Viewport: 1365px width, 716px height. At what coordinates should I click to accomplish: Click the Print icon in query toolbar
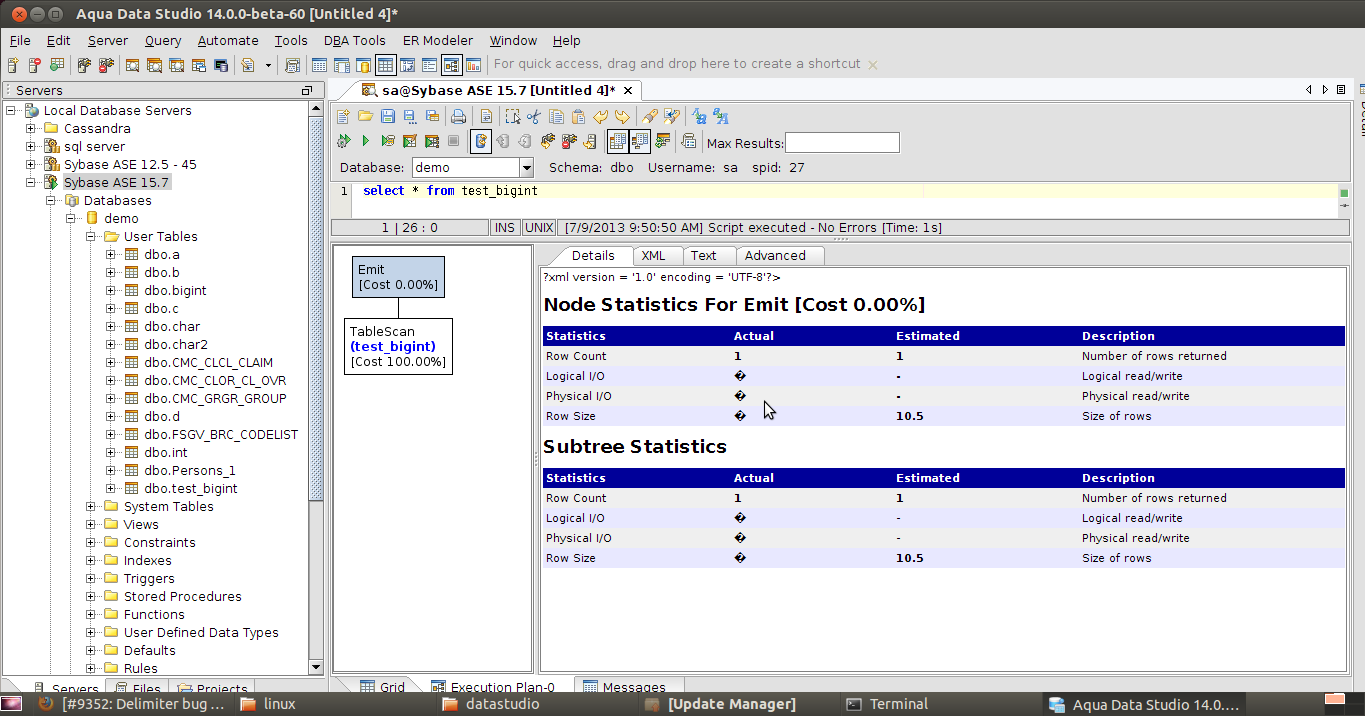click(458, 116)
